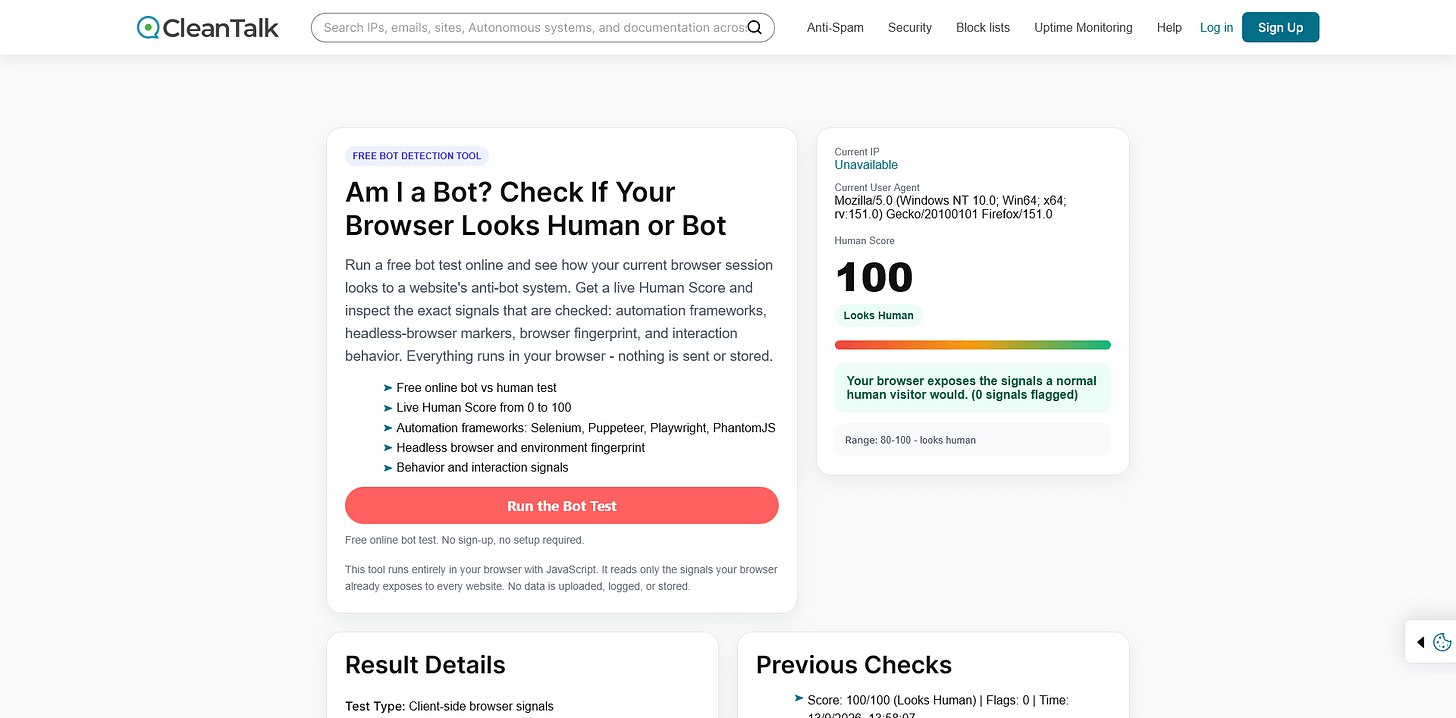Screen dimensions: 1456x718
Task: Click 'Test Type: Client-side browser signals' text
Action: coord(449,706)
